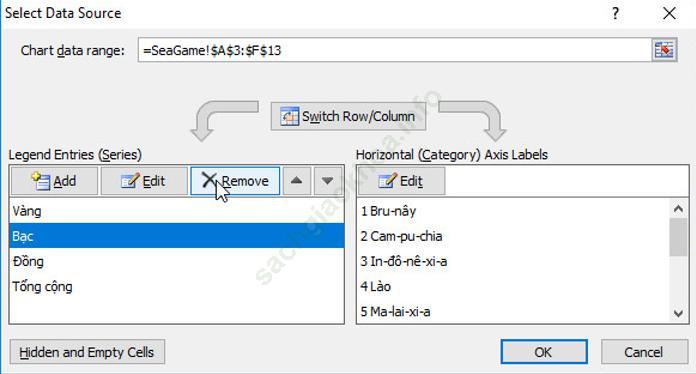
Task: Move the selected series down
Action: click(x=328, y=181)
